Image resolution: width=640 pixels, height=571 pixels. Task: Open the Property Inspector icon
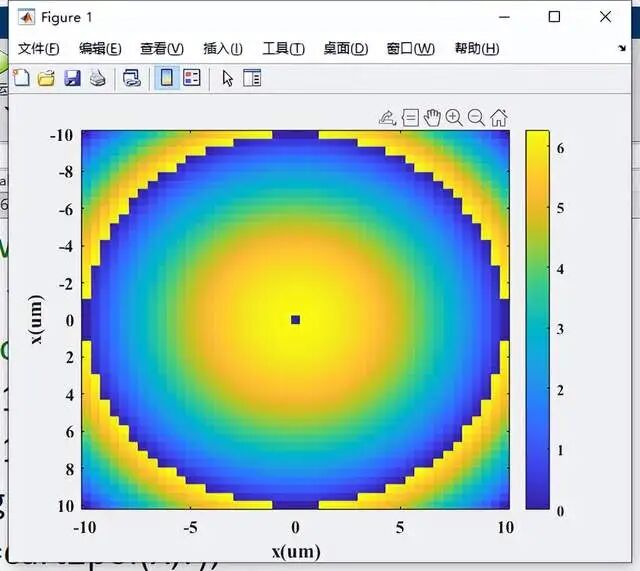pyautogui.click(x=252, y=78)
